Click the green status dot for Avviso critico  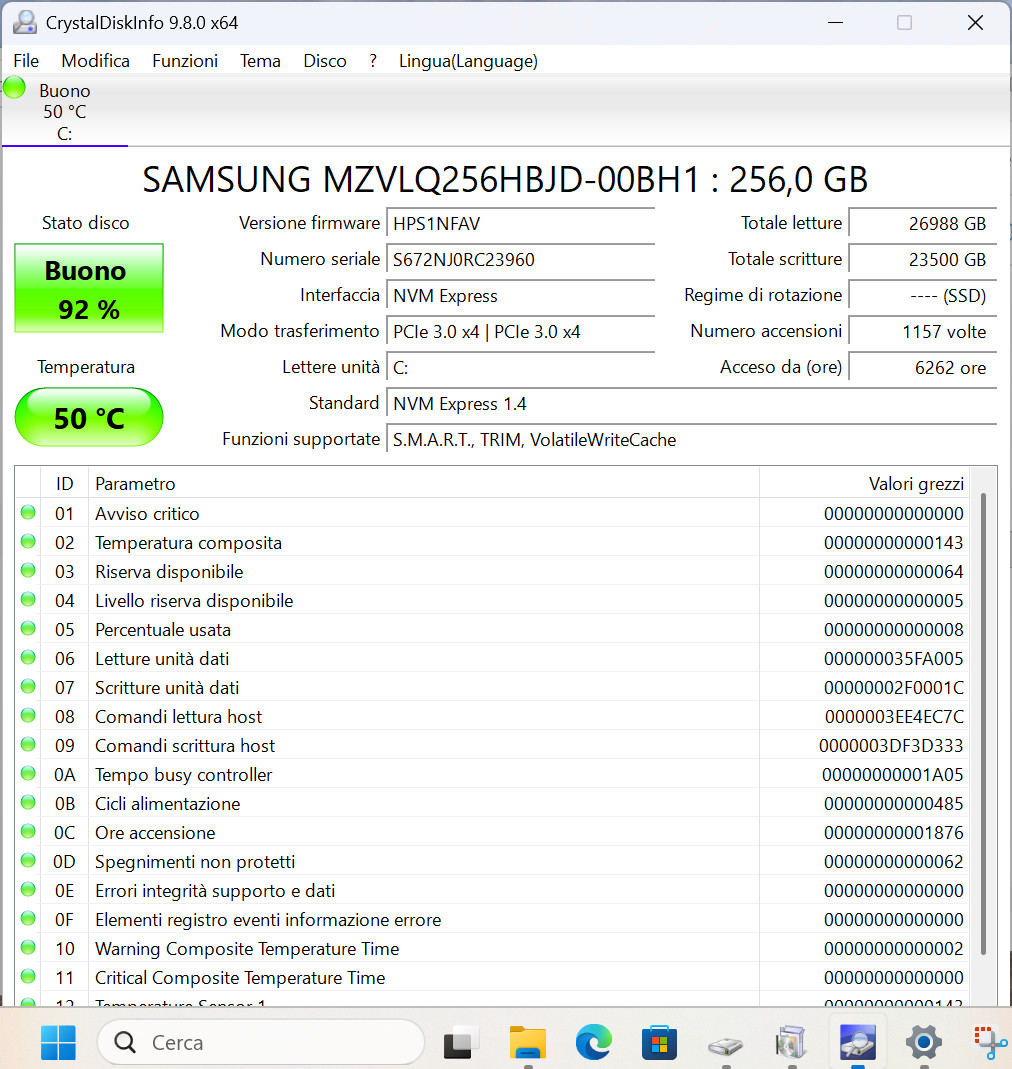pyautogui.click(x=28, y=512)
